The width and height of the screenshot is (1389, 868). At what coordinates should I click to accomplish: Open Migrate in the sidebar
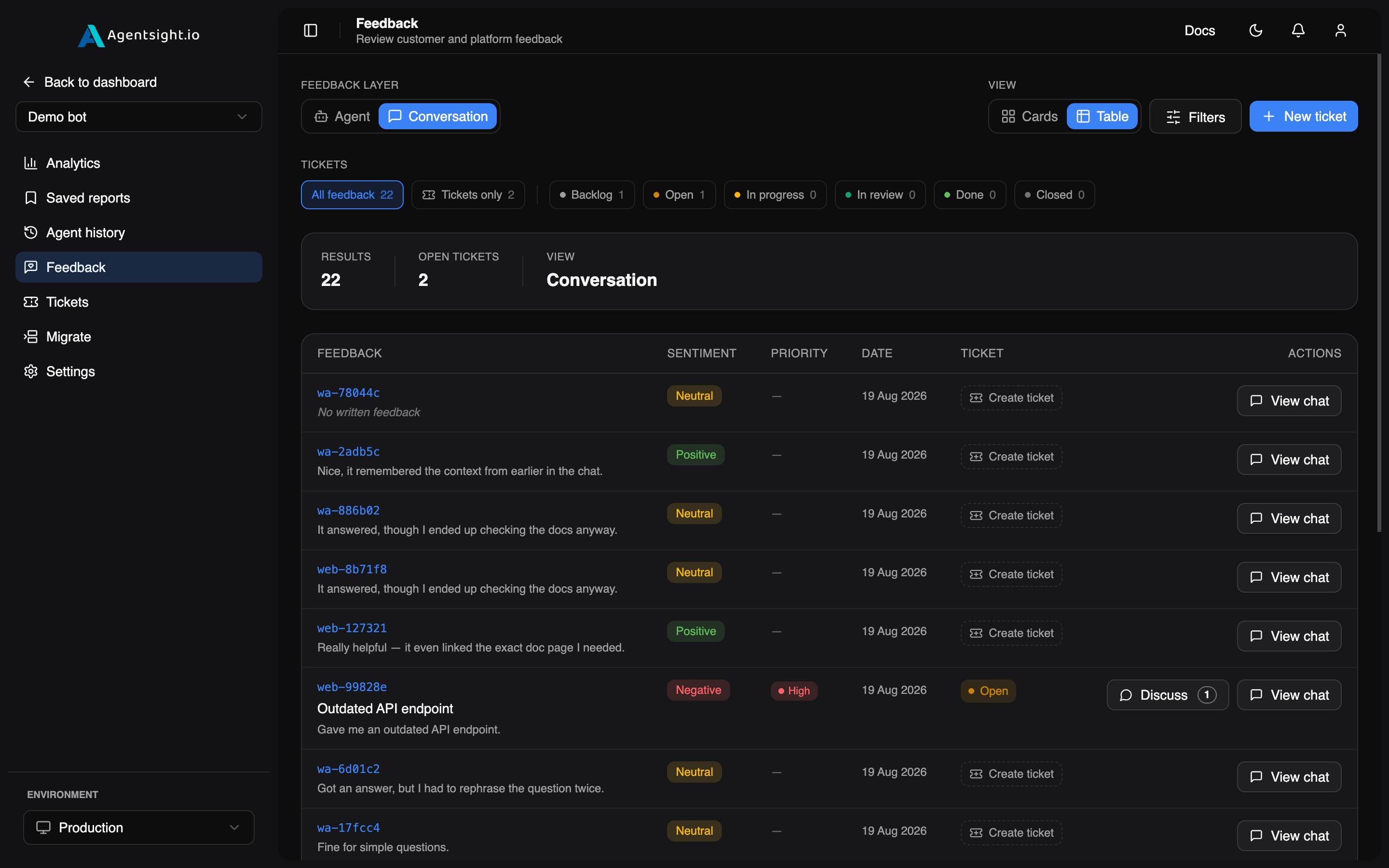(x=139, y=337)
